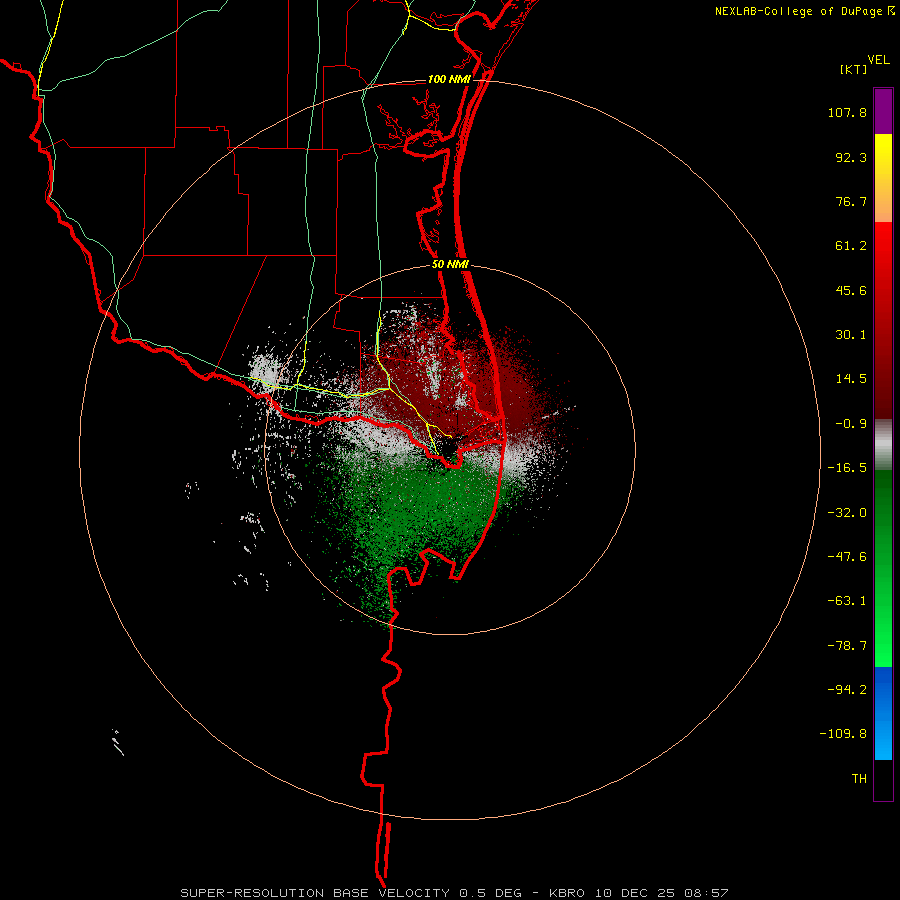Click the purple color band in legend
900x900 pixels.
coord(883,111)
